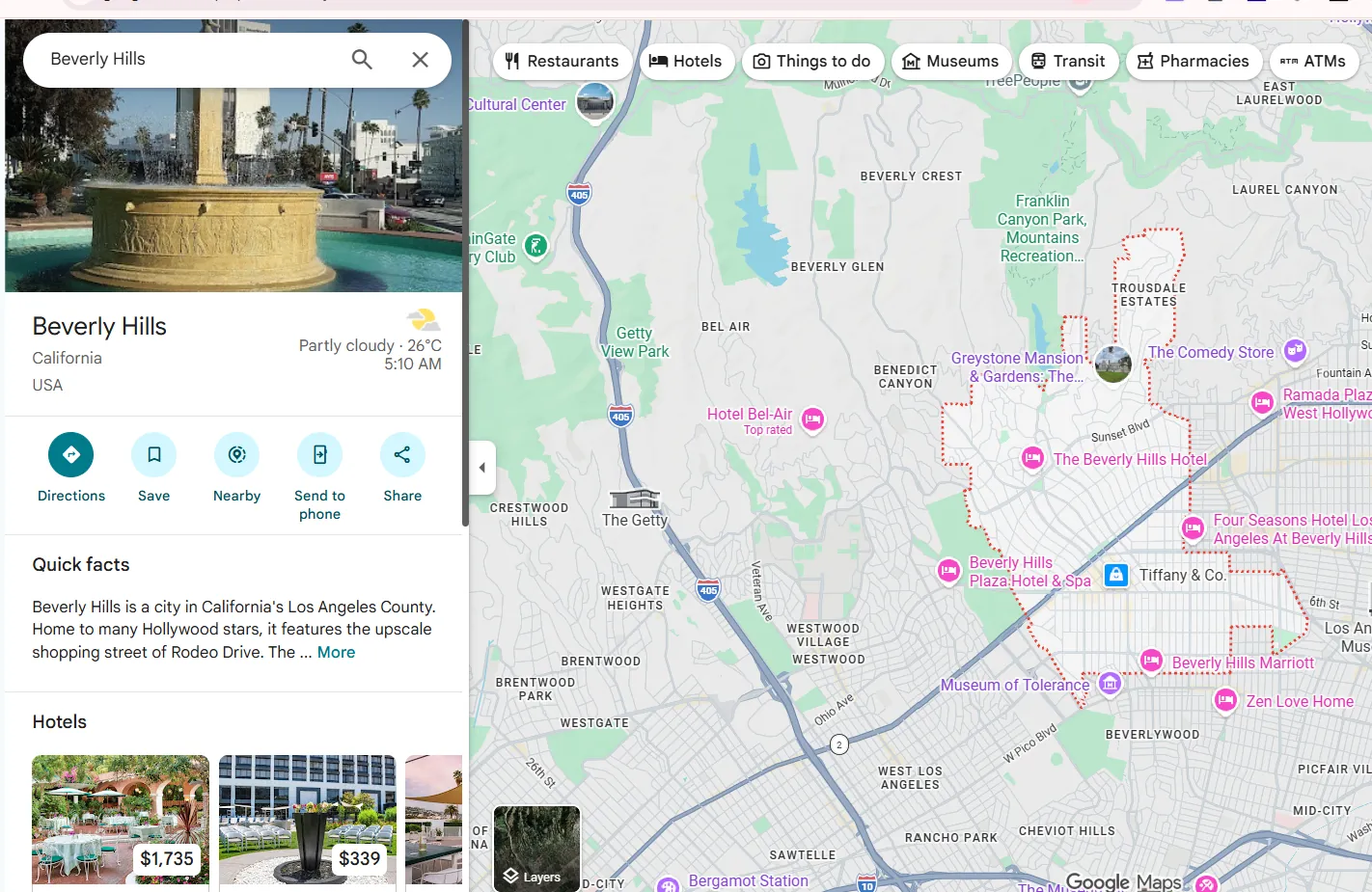Click the search magnifier icon

click(362, 59)
